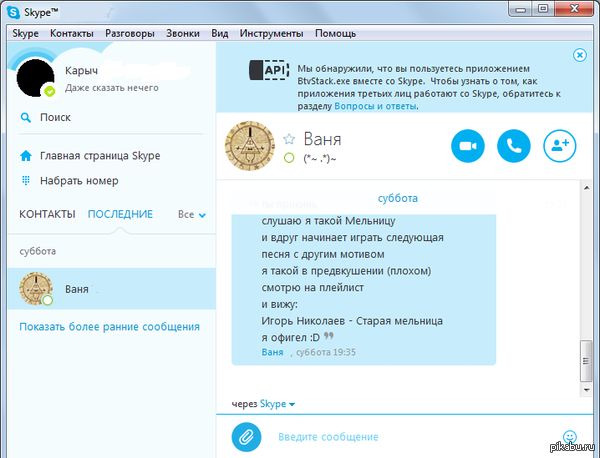Toggle favorite star next to Ваня

click(289, 139)
